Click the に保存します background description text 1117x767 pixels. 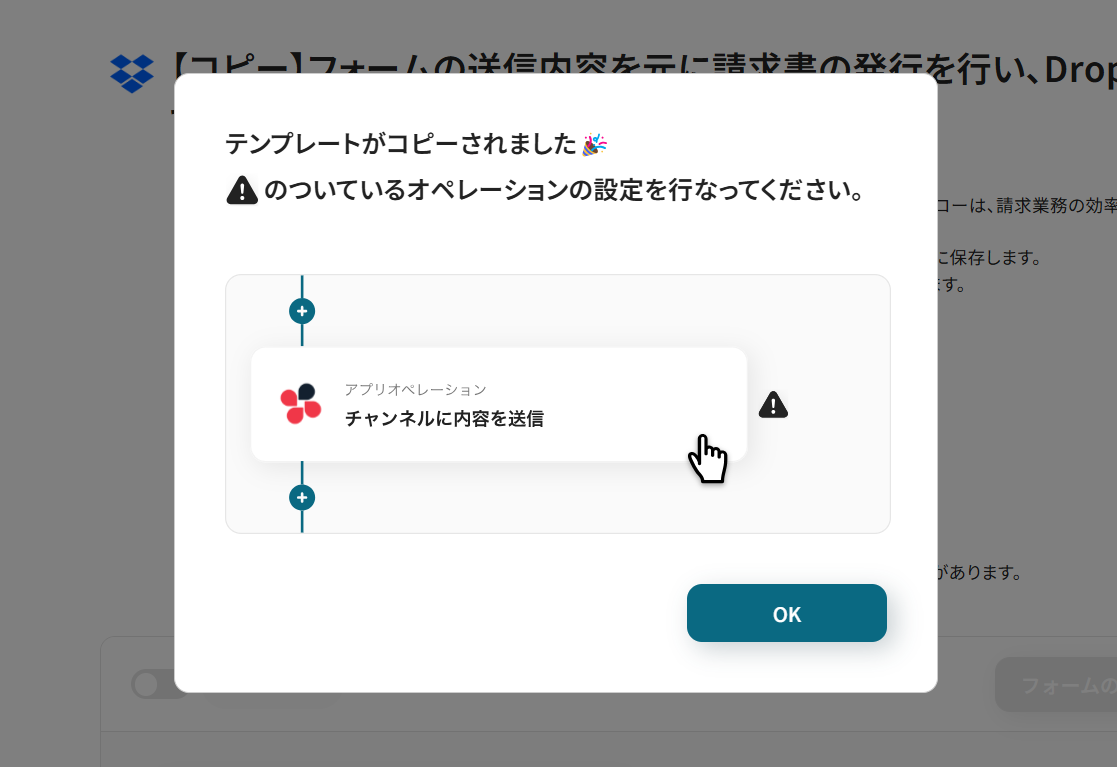990,257
